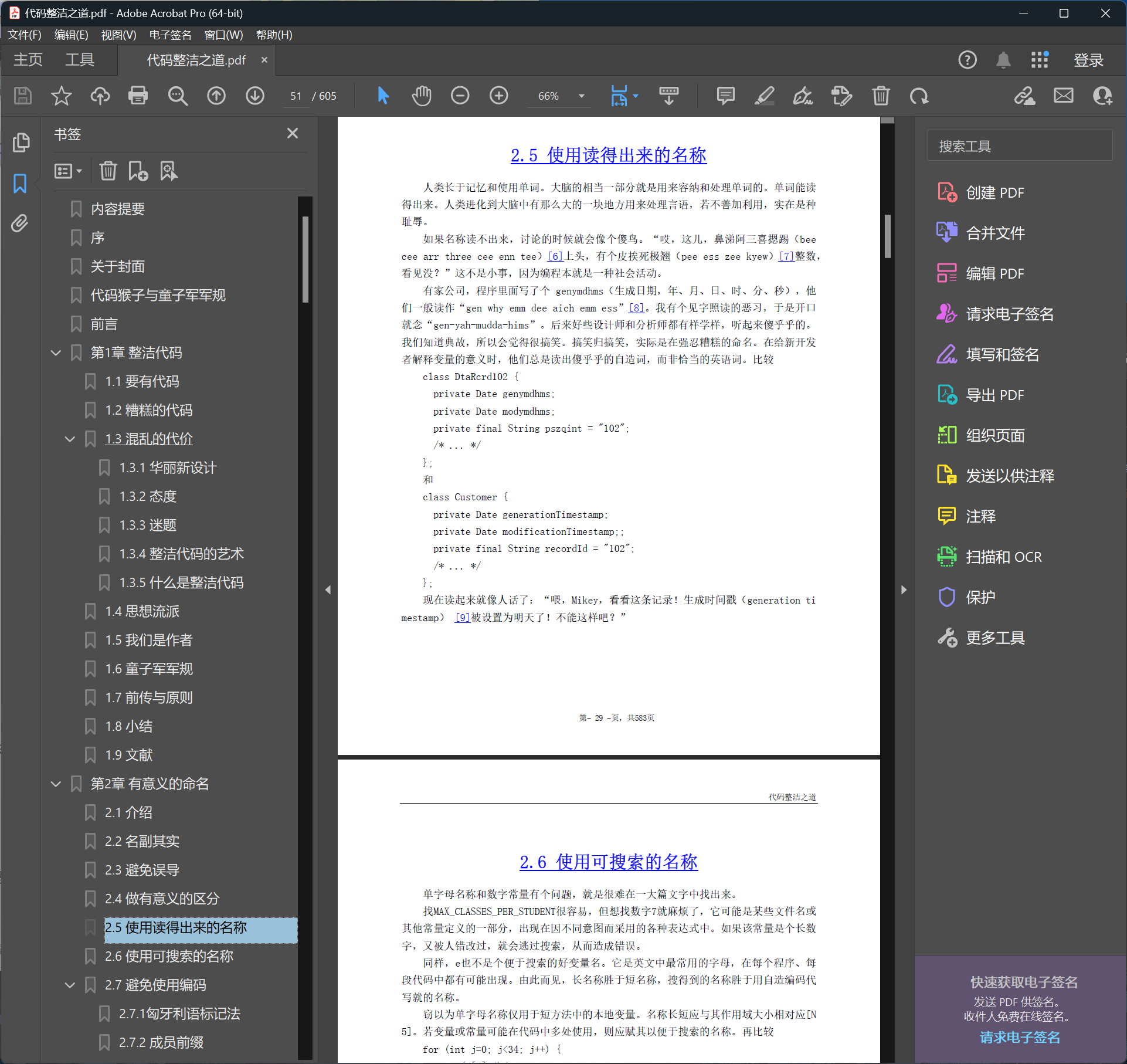This screenshot has width=1127, height=1064.
Task: Open attachments paperclip panel
Action: (x=20, y=223)
